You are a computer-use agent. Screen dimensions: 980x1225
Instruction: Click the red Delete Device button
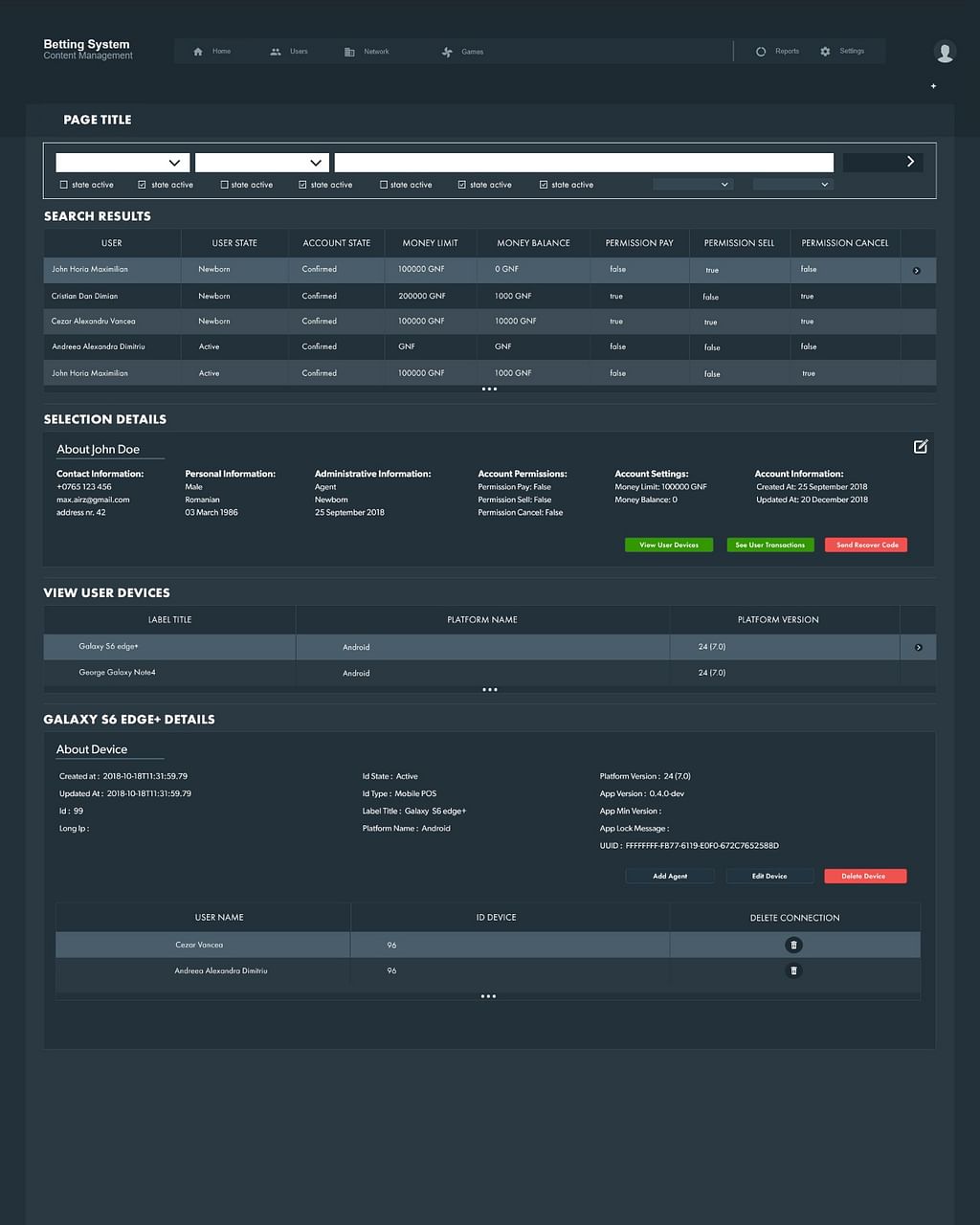click(865, 877)
